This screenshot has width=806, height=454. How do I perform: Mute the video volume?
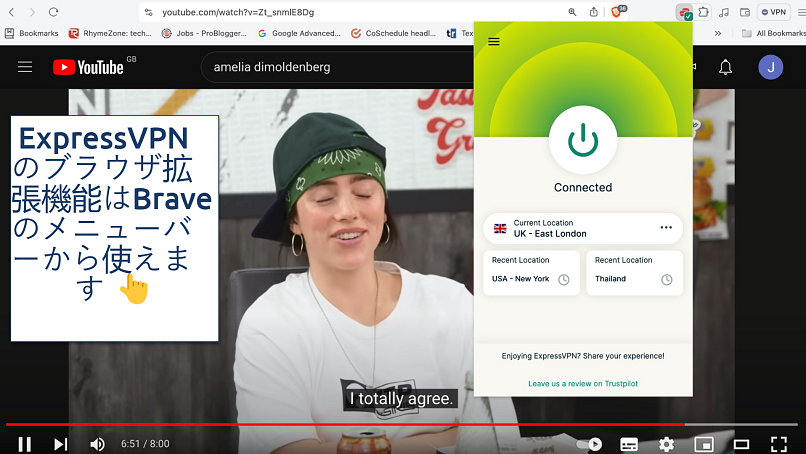pyautogui.click(x=97, y=443)
